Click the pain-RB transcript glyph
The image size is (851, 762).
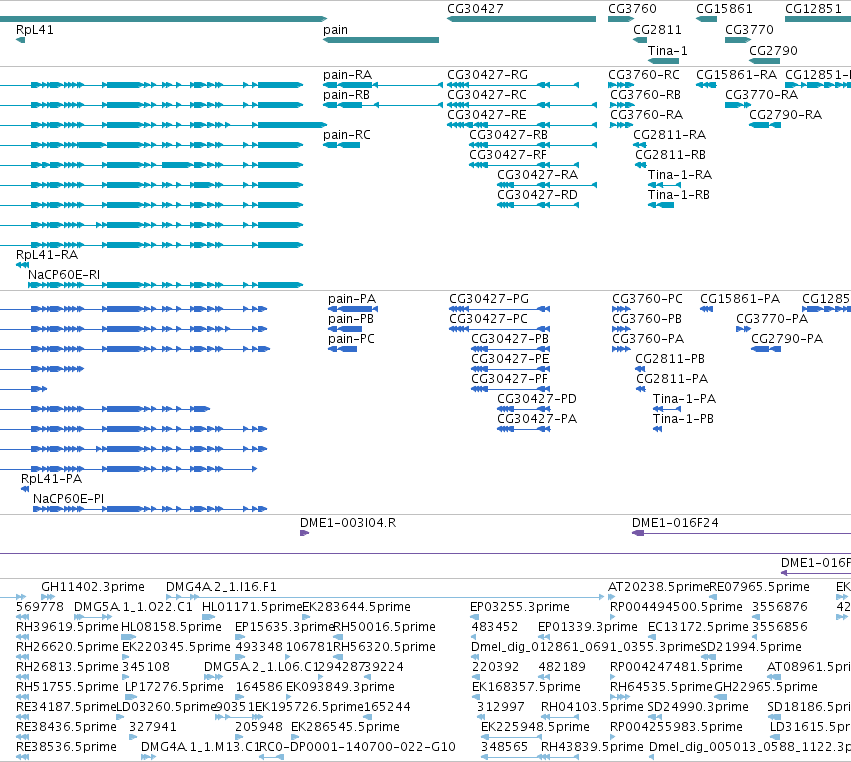pos(383,105)
